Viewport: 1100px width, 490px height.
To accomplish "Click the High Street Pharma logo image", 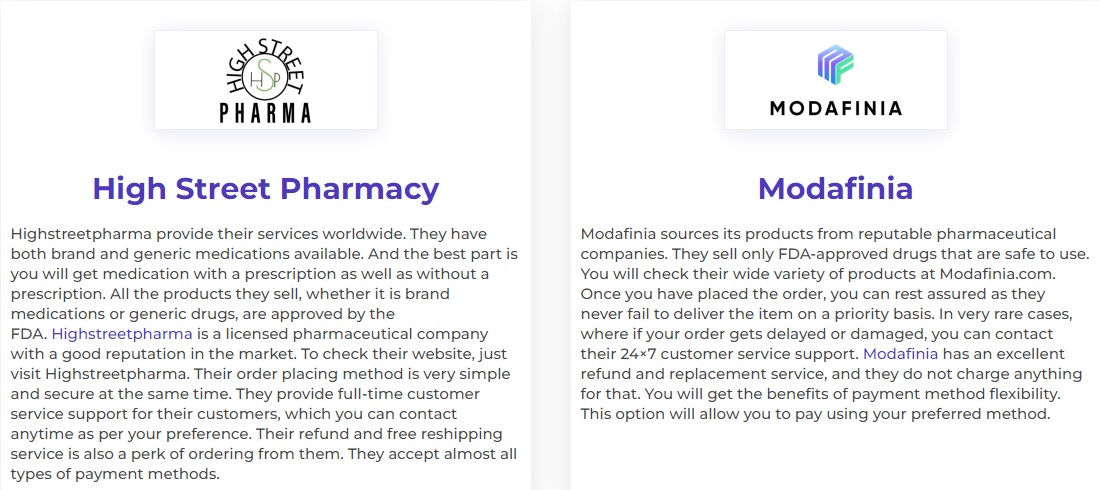I will pyautogui.click(x=266, y=80).
